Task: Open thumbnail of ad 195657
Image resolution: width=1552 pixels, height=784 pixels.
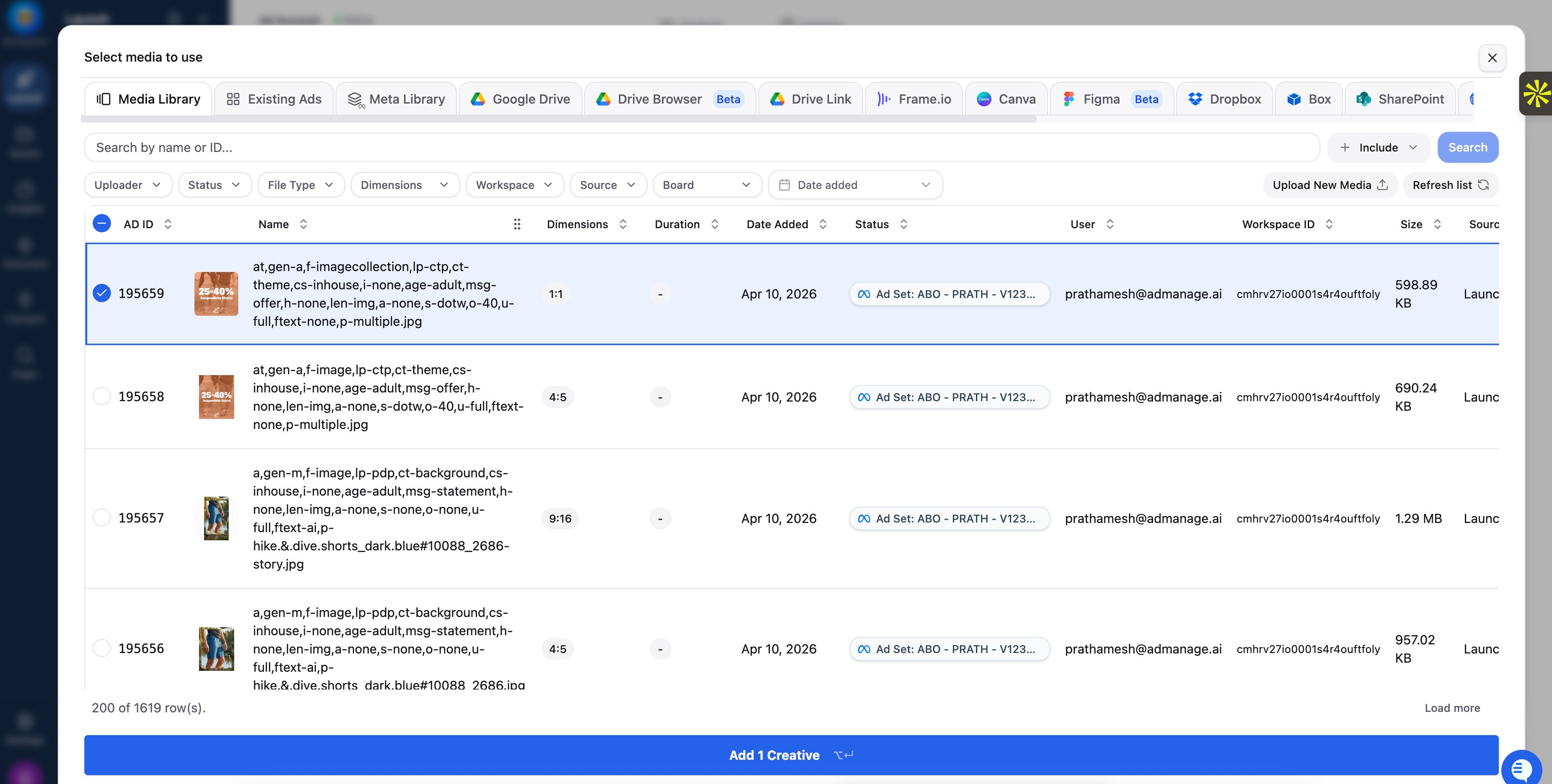Action: coord(216,518)
